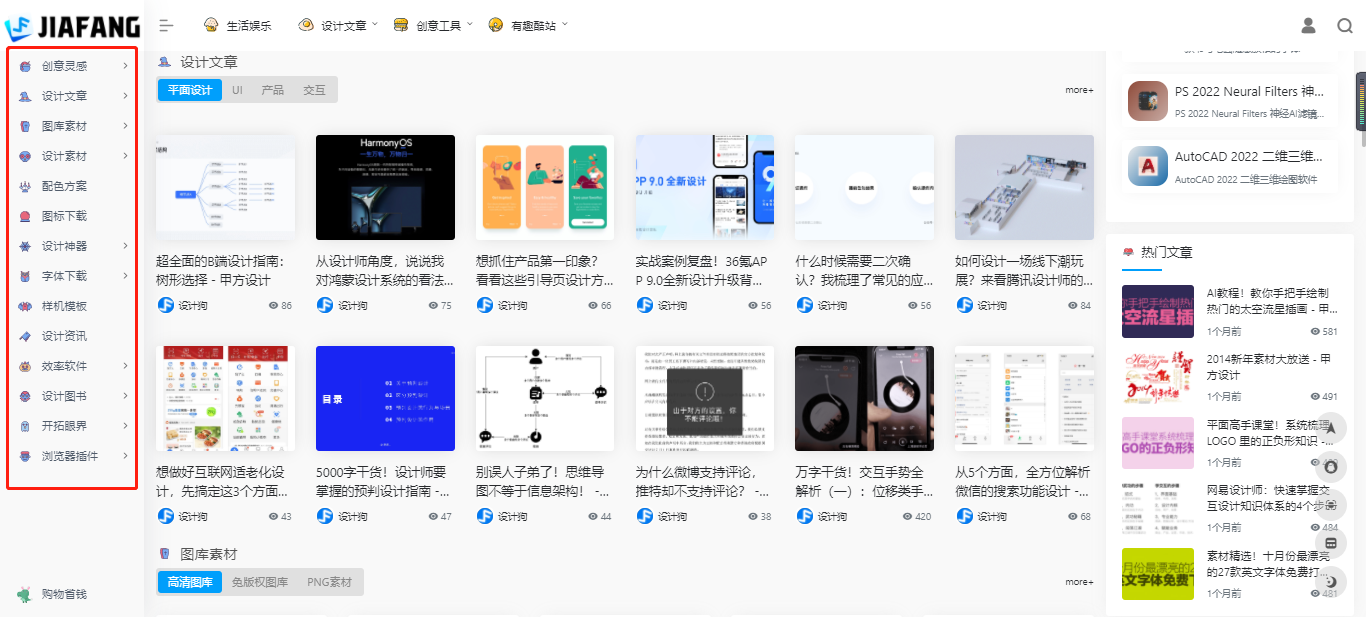Toggle night mode moon button

1330,581
